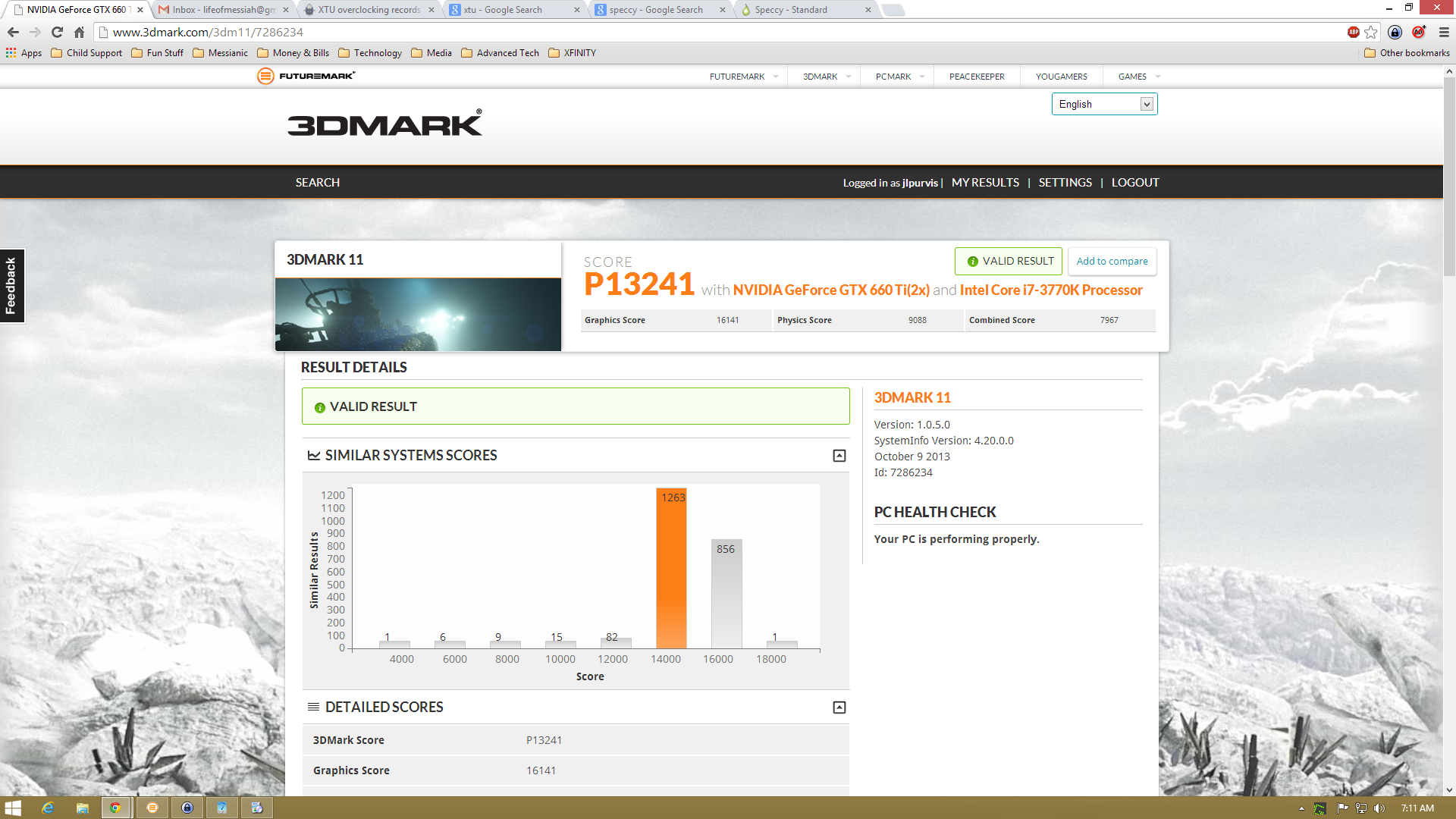
Task: Open Windows Start button
Action: (13, 808)
